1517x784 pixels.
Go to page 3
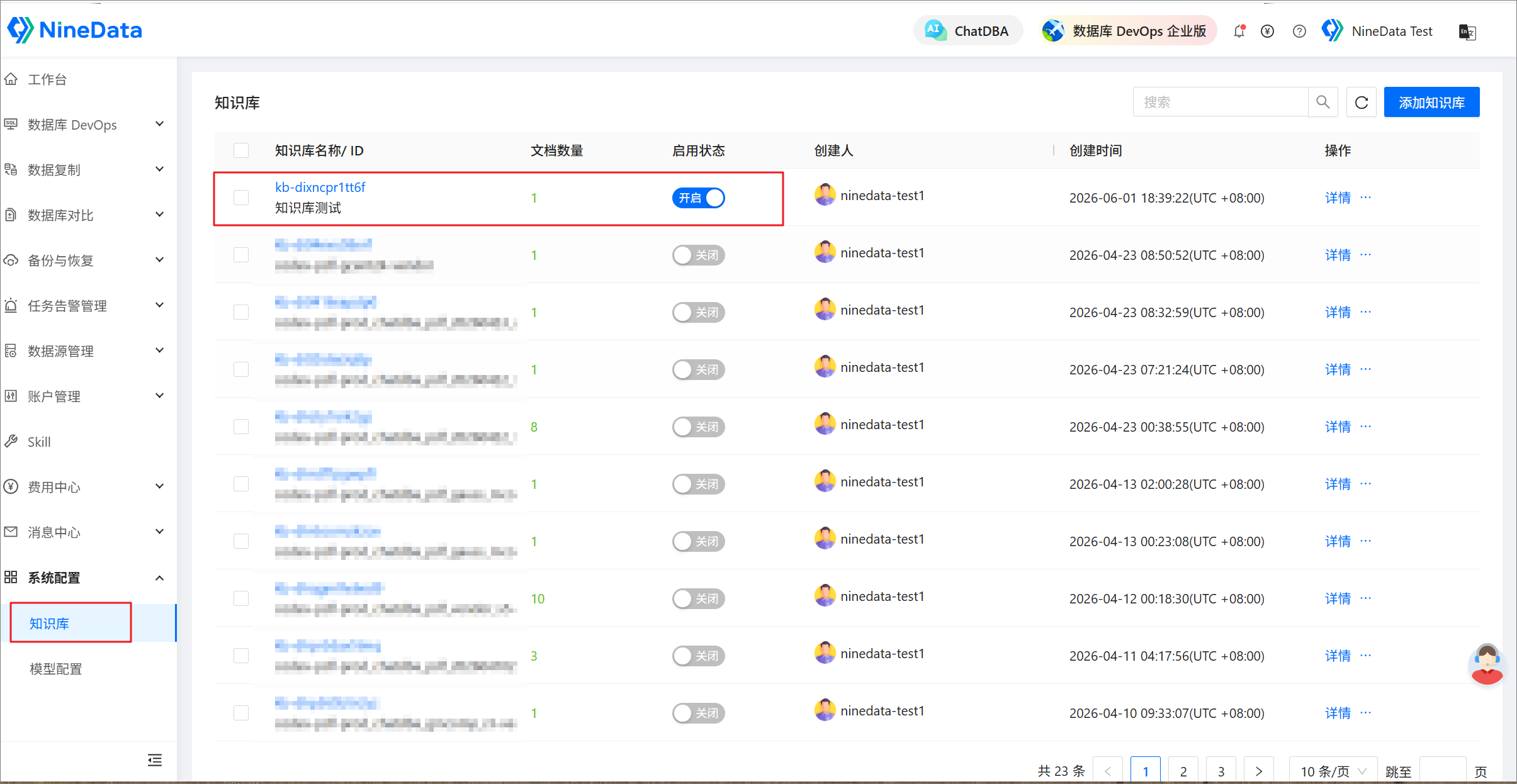(1221, 771)
